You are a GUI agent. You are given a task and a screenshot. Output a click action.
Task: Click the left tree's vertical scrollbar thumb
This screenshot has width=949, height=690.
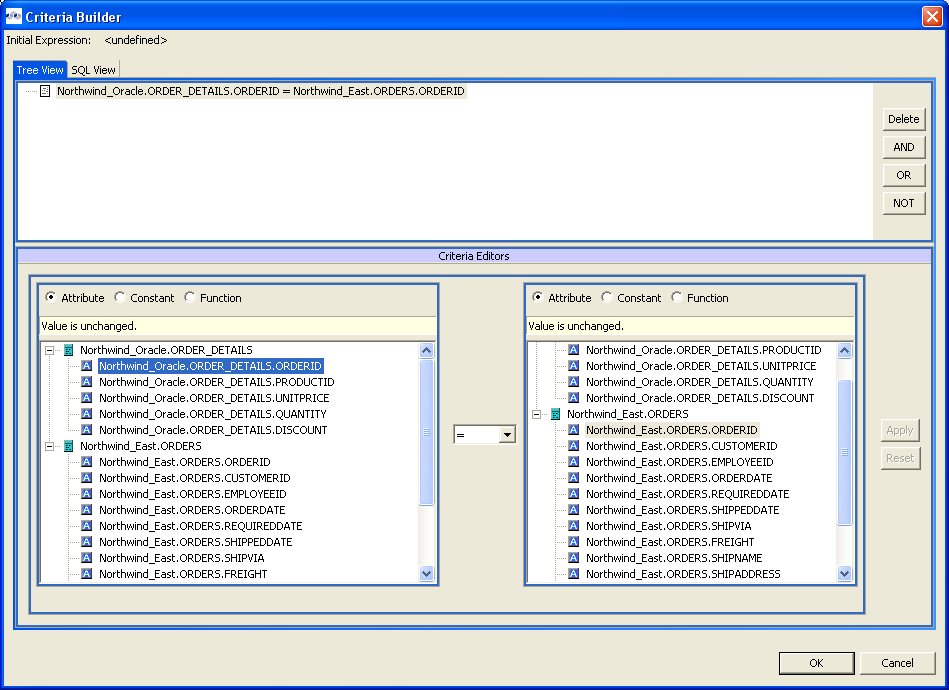427,432
